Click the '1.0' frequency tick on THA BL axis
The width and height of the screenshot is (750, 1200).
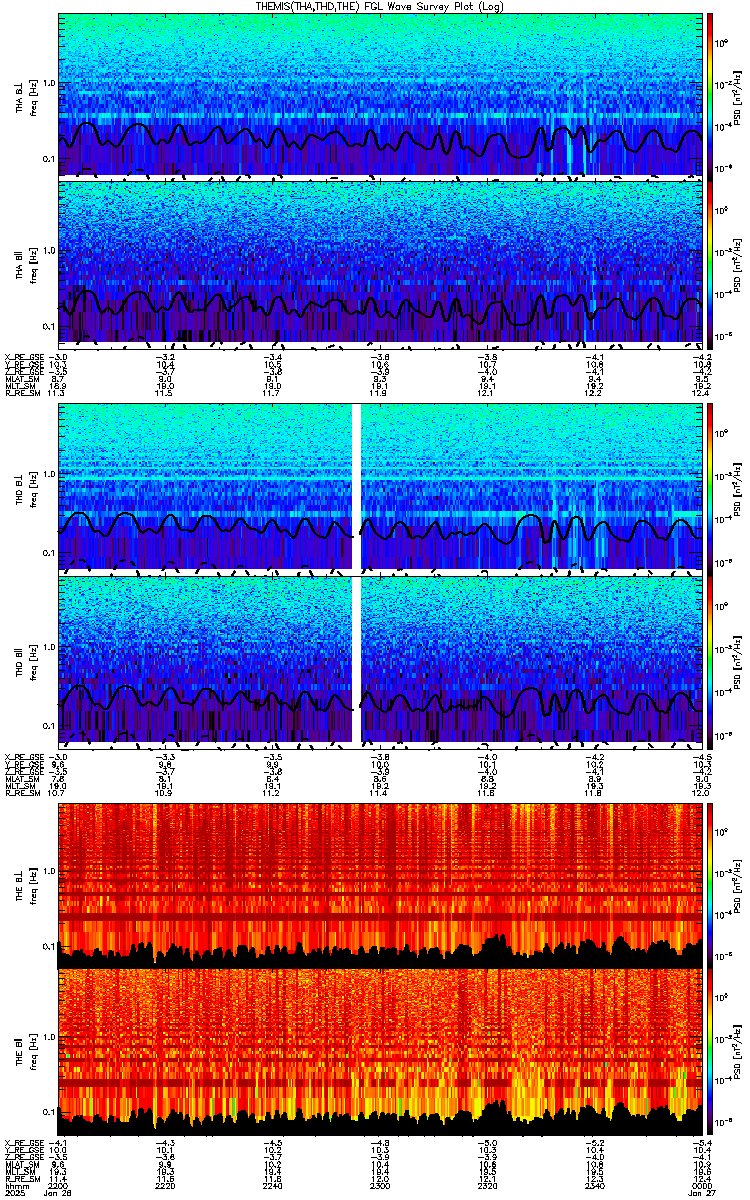(50, 83)
